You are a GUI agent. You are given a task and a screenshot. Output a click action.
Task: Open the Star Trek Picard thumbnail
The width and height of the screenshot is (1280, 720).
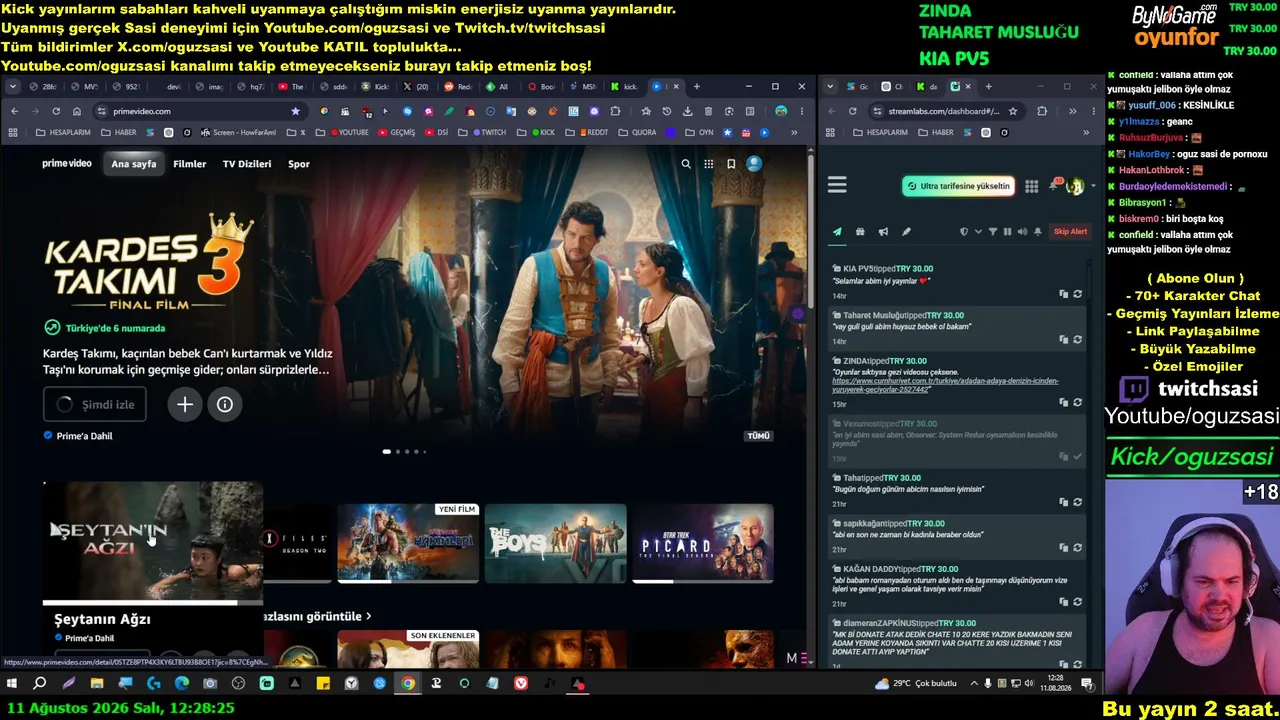(x=703, y=543)
